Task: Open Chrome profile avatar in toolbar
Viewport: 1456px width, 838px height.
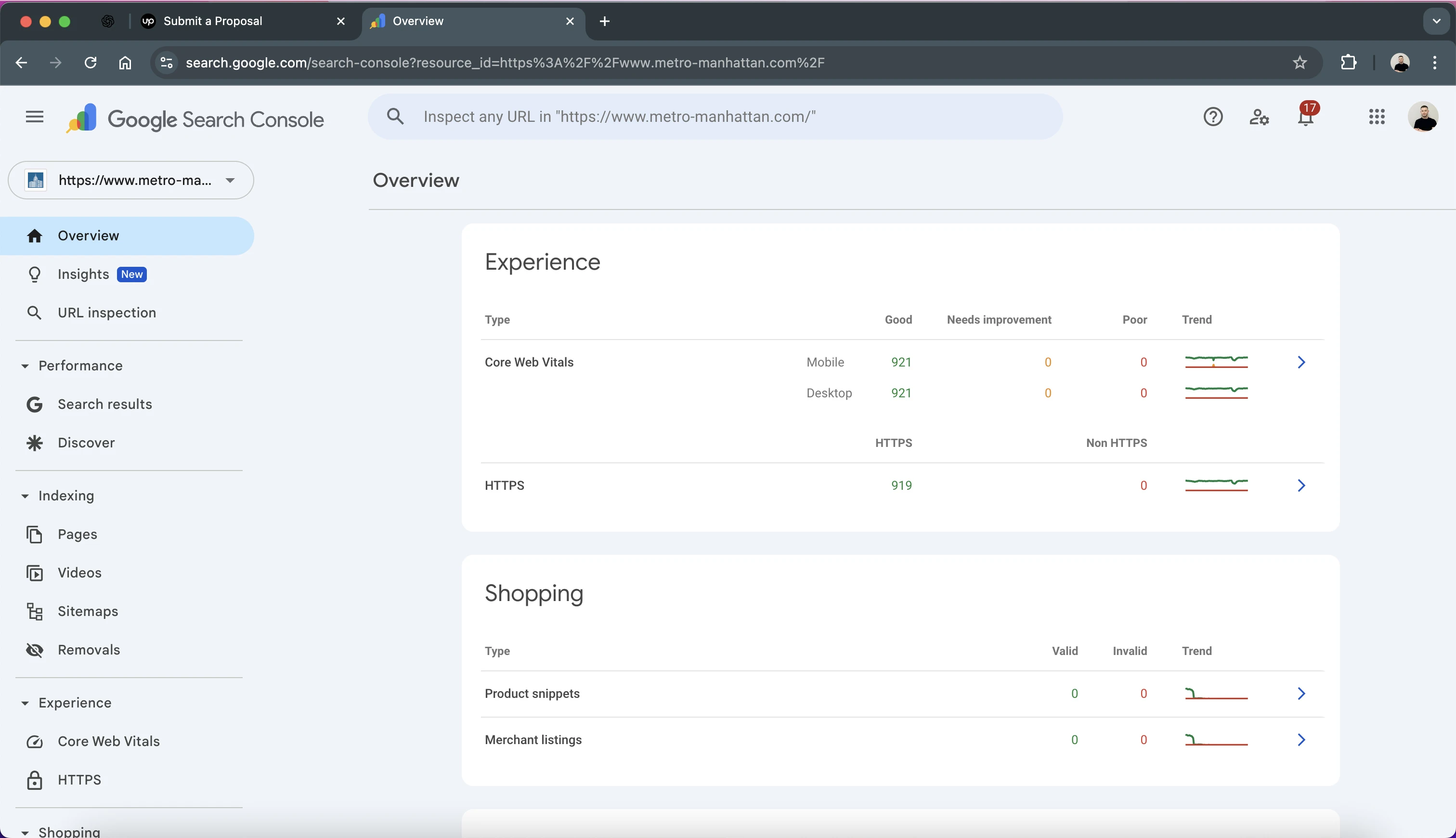Action: tap(1400, 62)
